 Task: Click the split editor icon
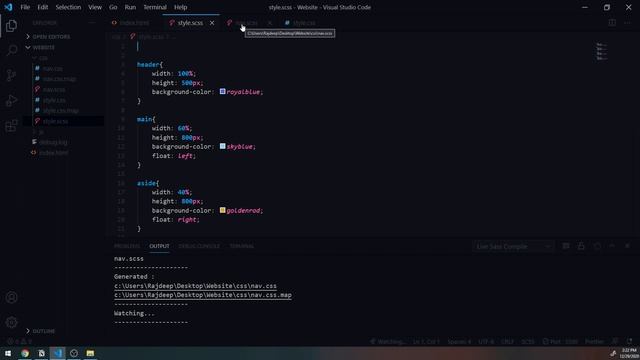click(612, 23)
